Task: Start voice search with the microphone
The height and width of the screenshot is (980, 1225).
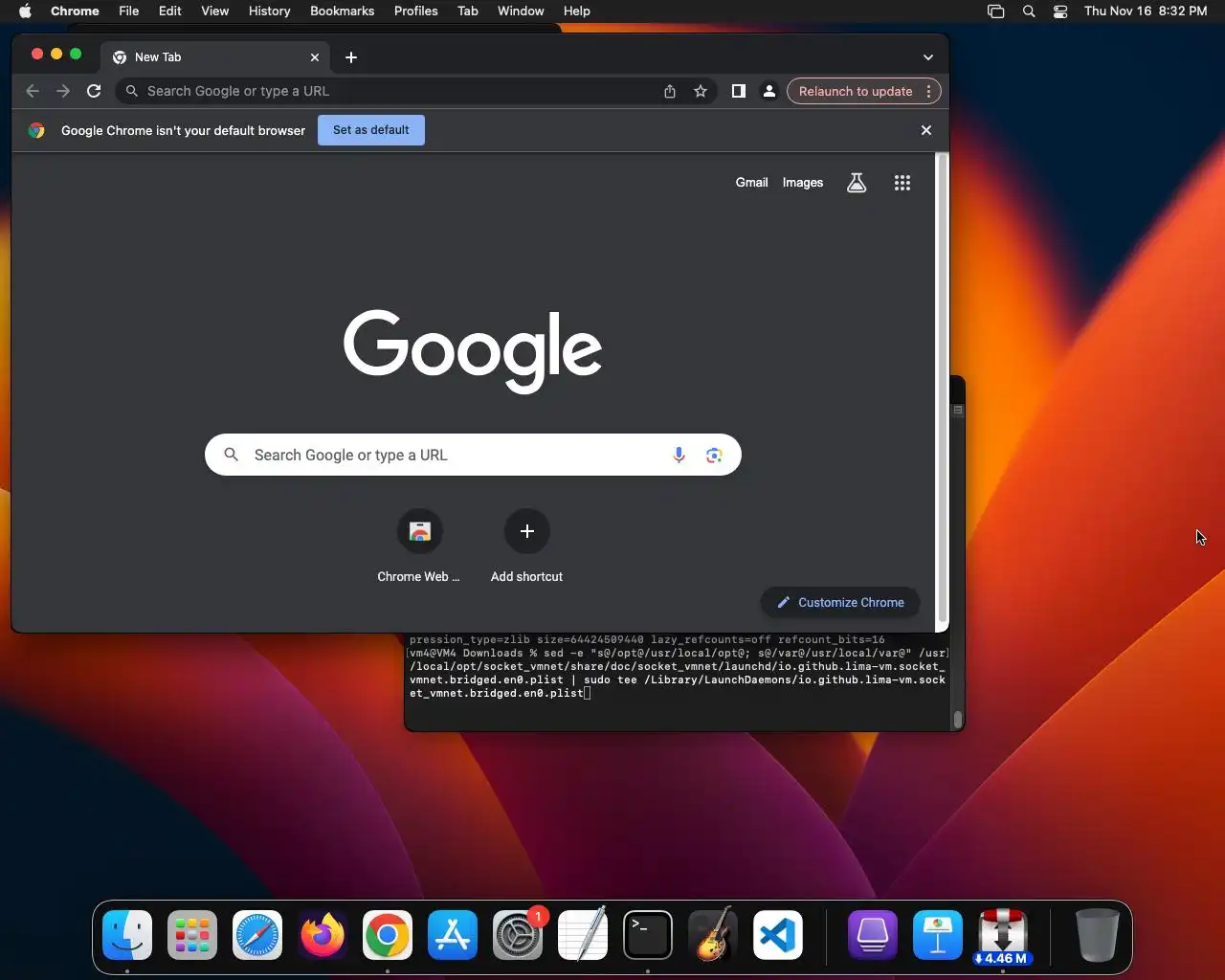Action: (679, 455)
